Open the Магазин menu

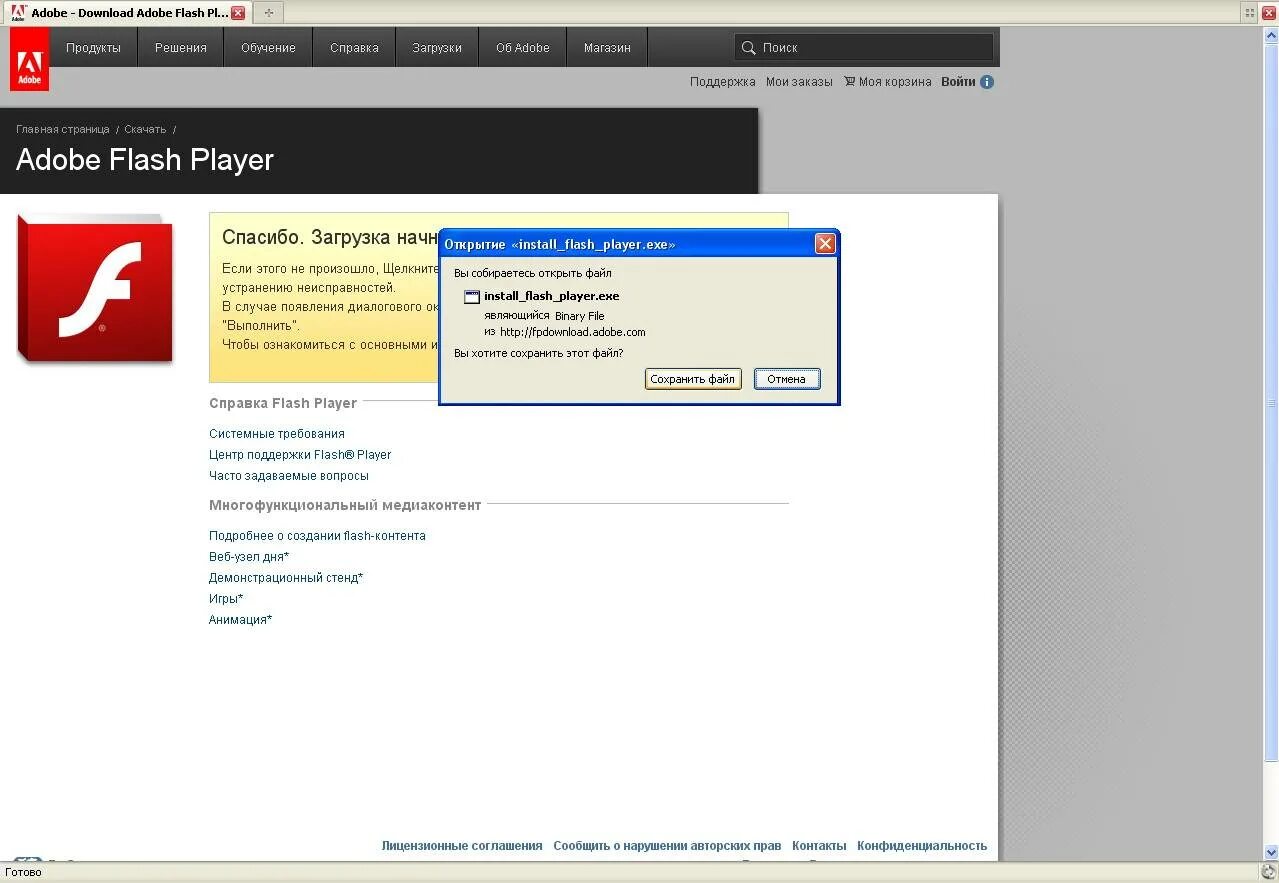coord(607,47)
